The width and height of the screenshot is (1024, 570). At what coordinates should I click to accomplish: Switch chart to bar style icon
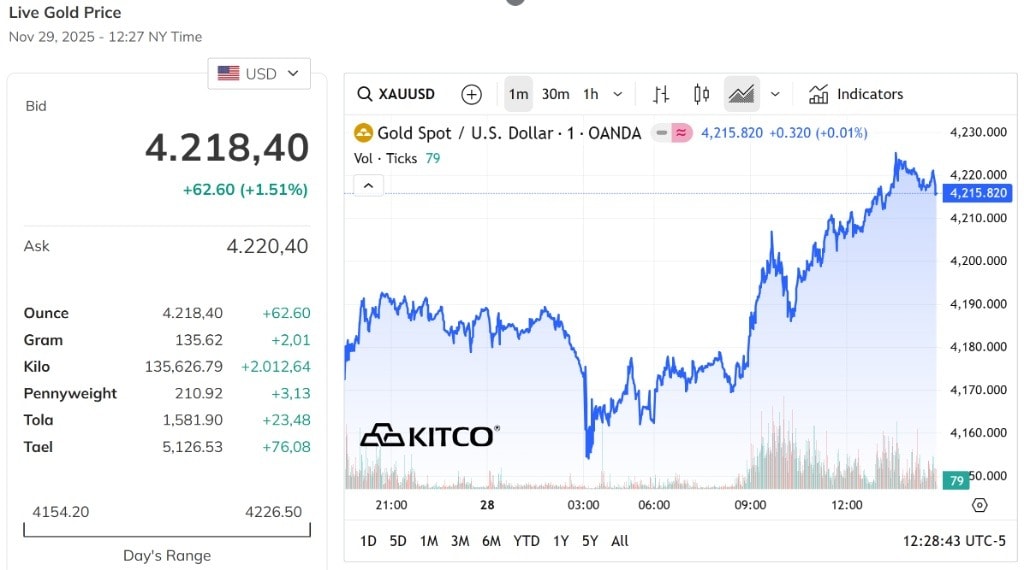click(x=661, y=94)
